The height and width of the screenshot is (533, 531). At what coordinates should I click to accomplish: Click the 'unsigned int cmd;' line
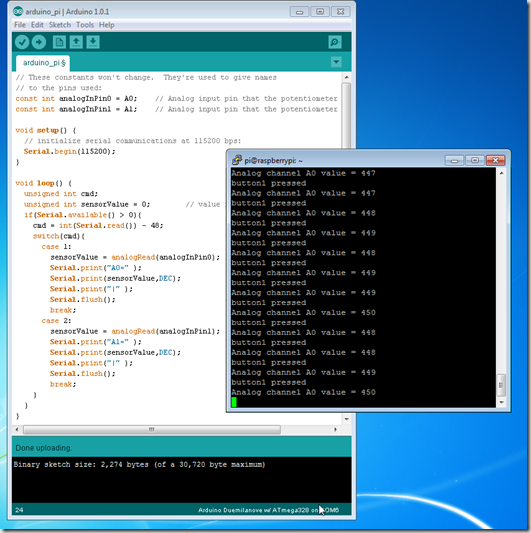[61, 194]
